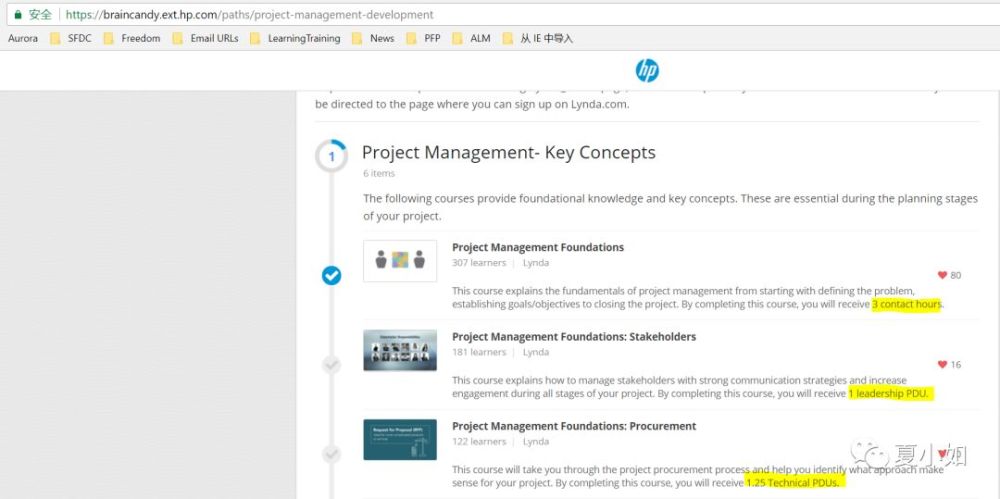1000x499 pixels.
Task: Open the Freedom bookmark folder
Action: [x=131, y=38]
